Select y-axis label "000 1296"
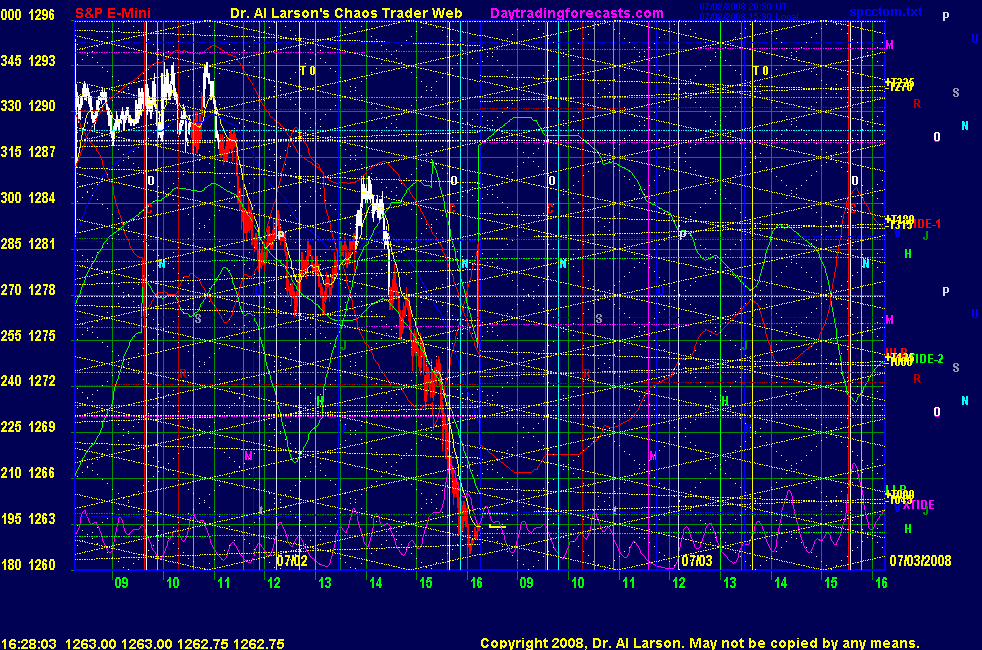 [28, 14]
